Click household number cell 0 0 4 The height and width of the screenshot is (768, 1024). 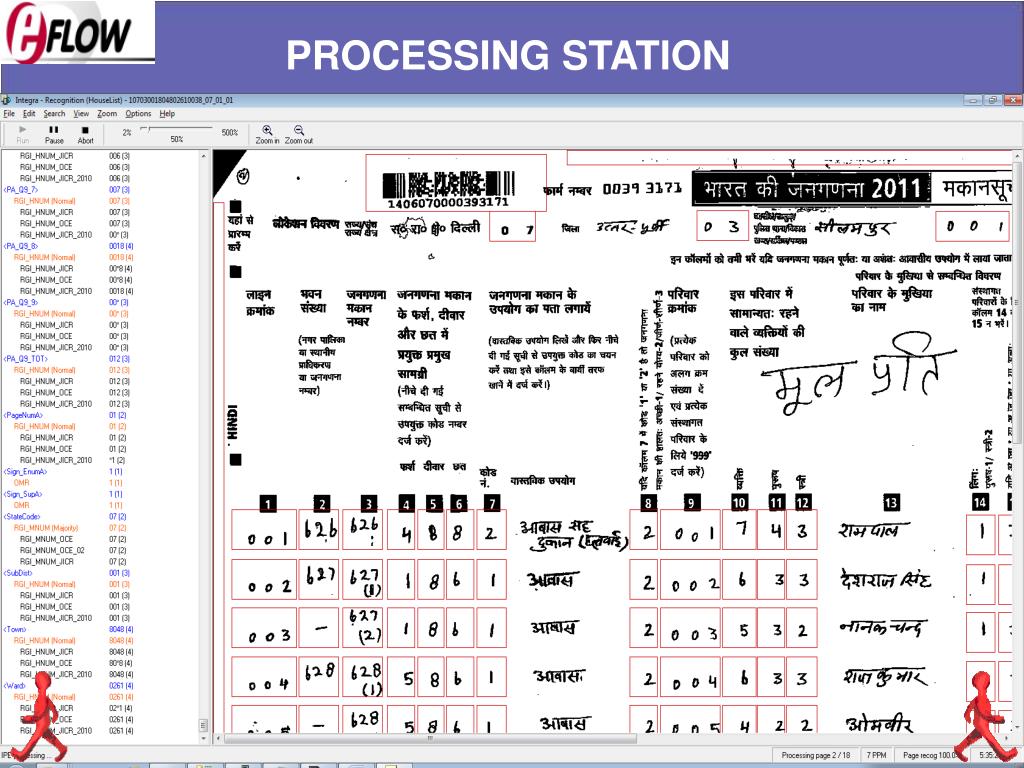691,677
